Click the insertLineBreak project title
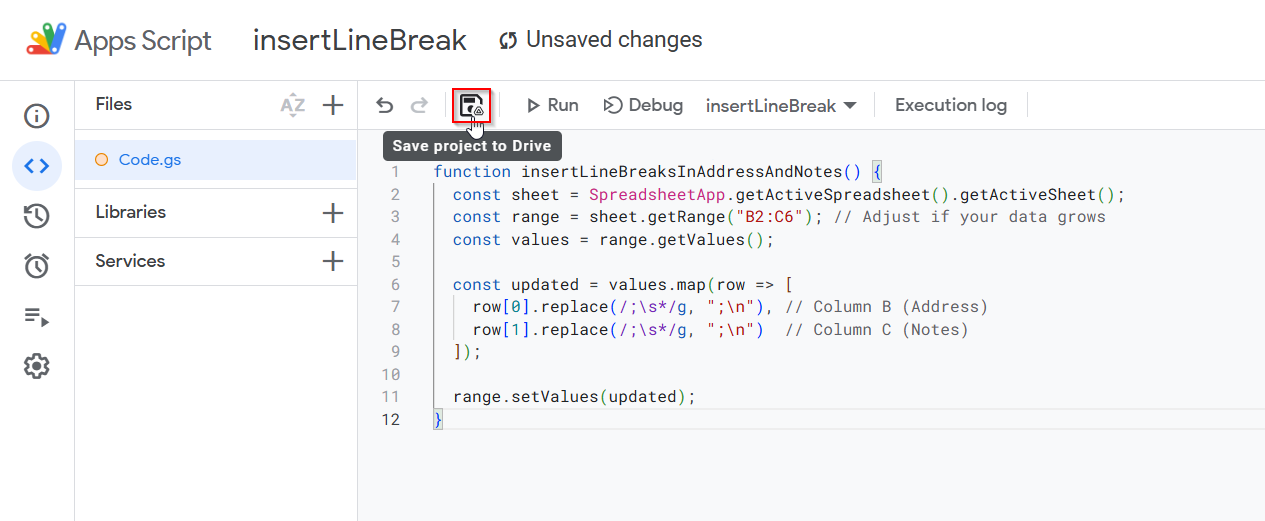The image size is (1265, 521). coord(360,40)
